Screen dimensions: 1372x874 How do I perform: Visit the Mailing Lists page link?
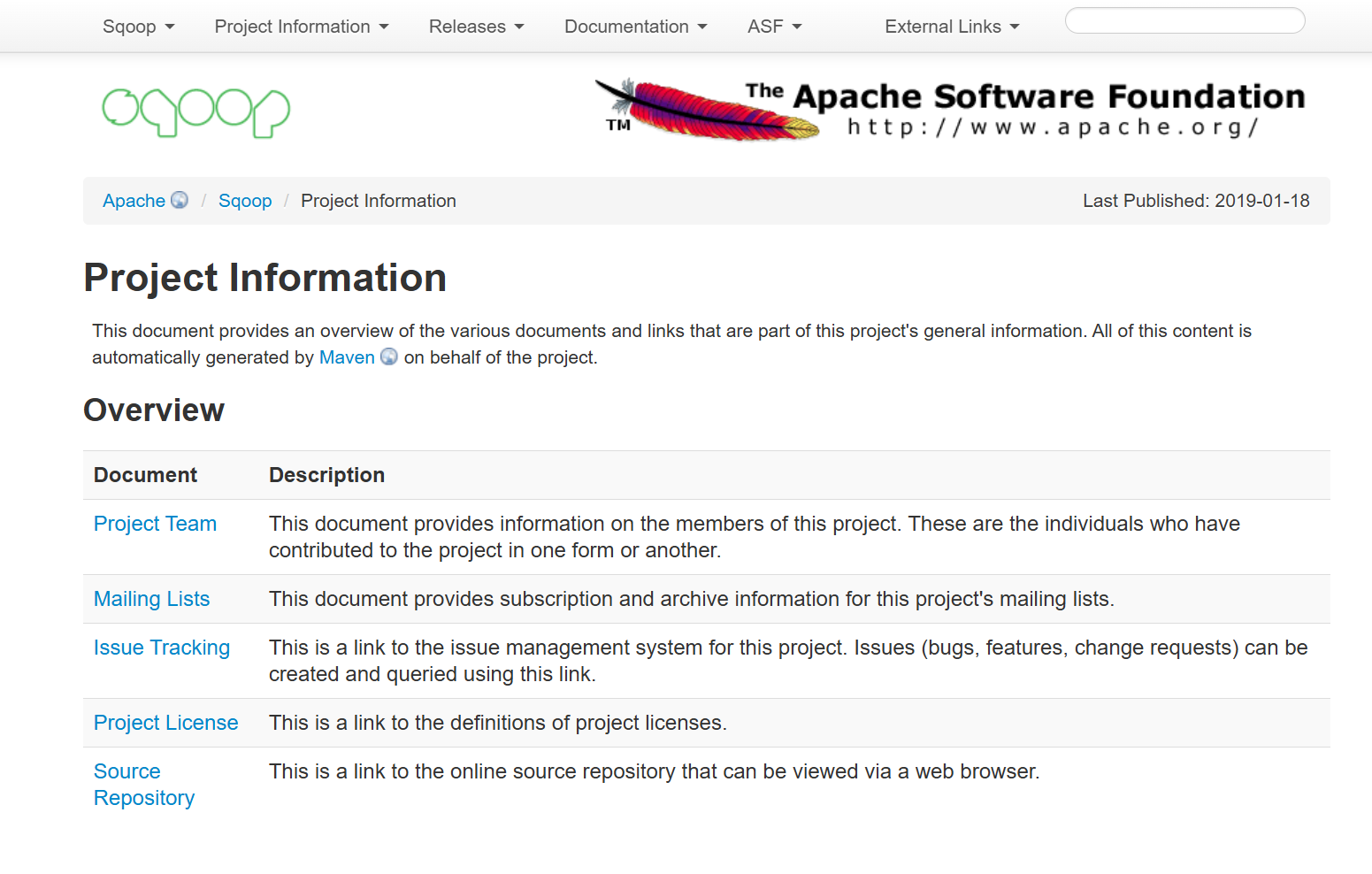pos(151,599)
